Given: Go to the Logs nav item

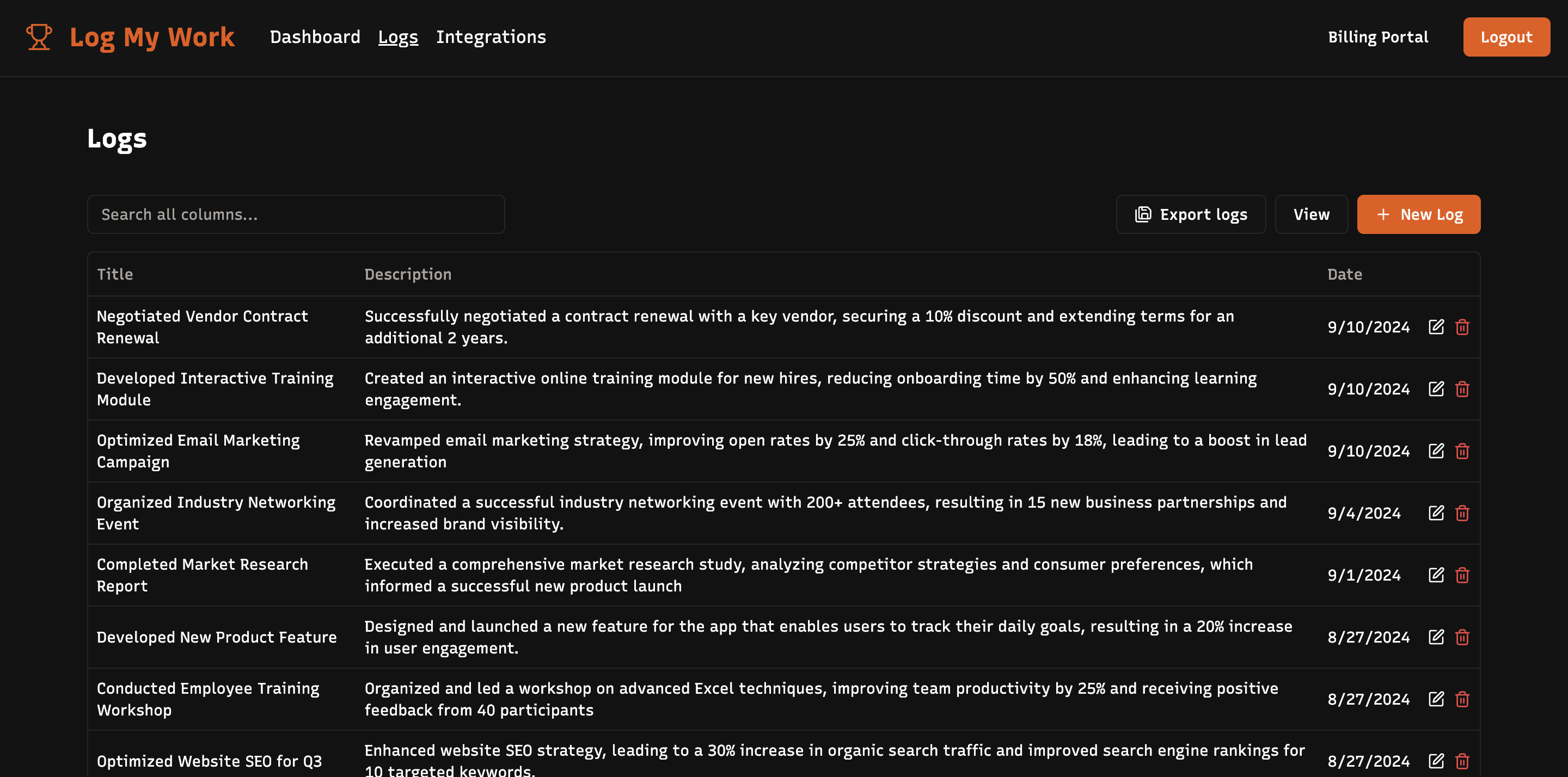Looking at the screenshot, I should [398, 37].
